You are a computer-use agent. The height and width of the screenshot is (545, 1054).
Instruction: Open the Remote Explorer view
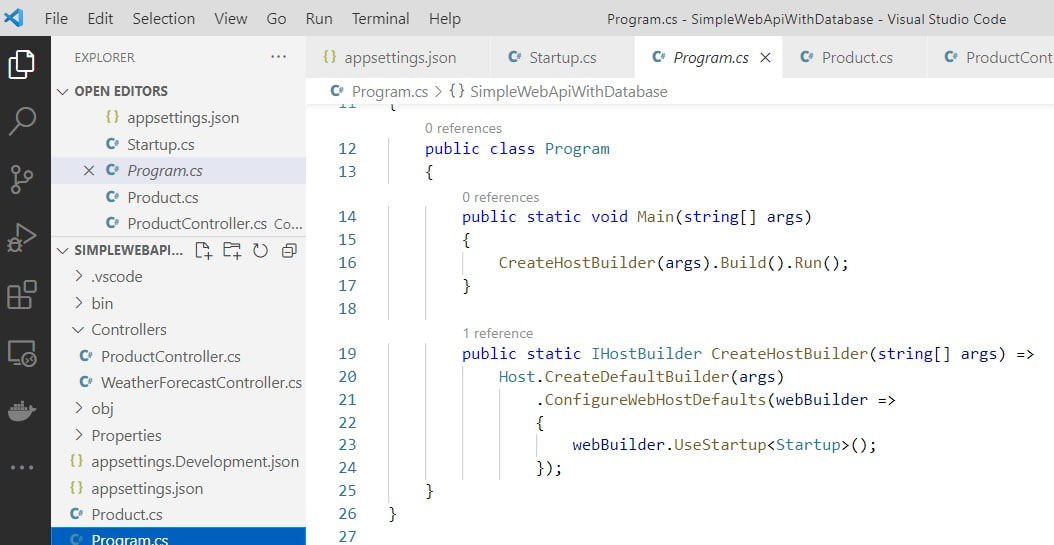coord(22,353)
